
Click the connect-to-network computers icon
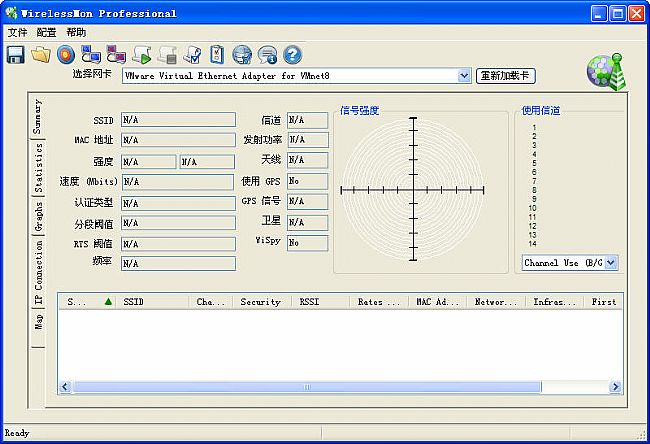tap(91, 54)
